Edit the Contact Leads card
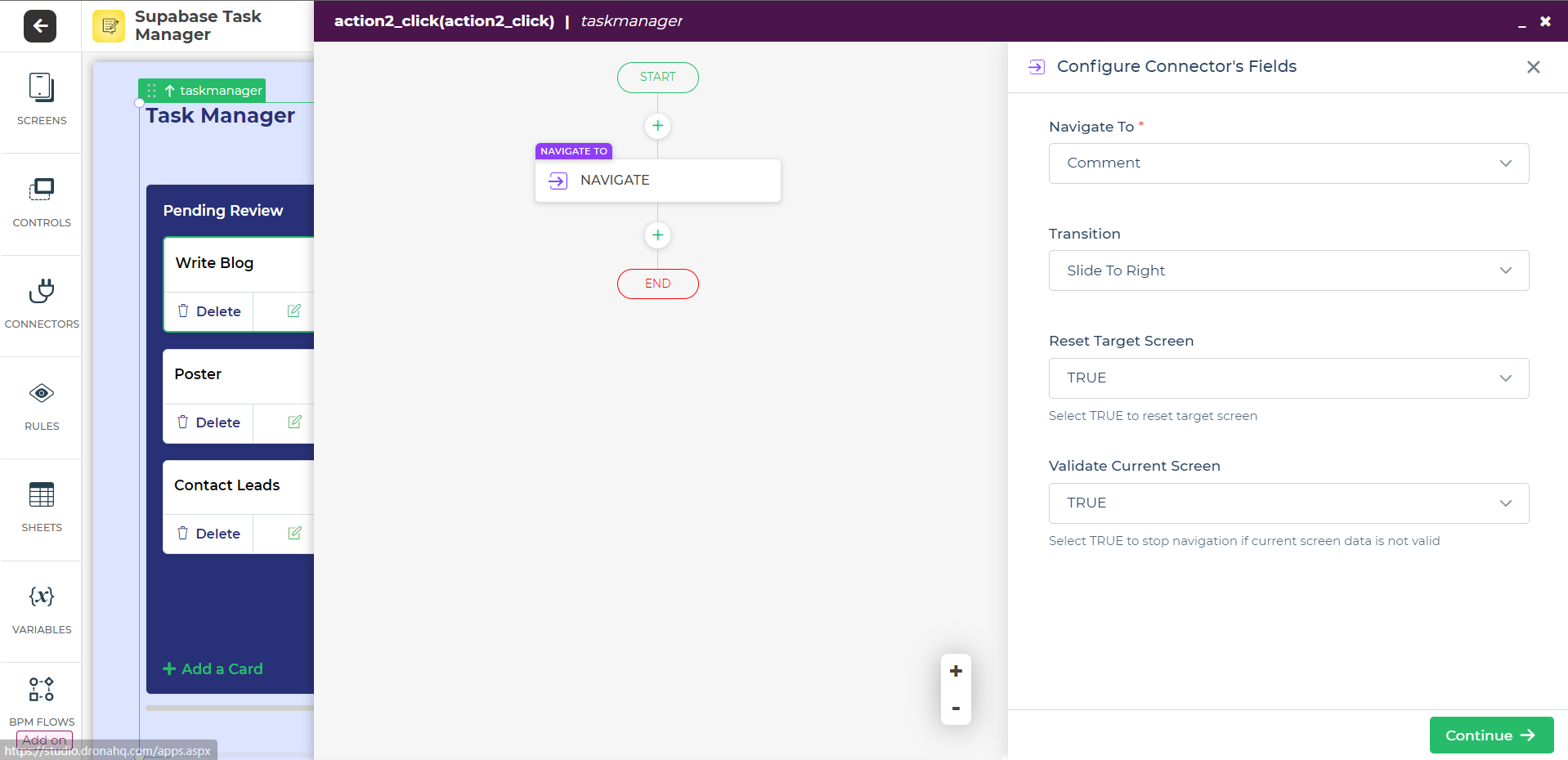 (x=294, y=533)
